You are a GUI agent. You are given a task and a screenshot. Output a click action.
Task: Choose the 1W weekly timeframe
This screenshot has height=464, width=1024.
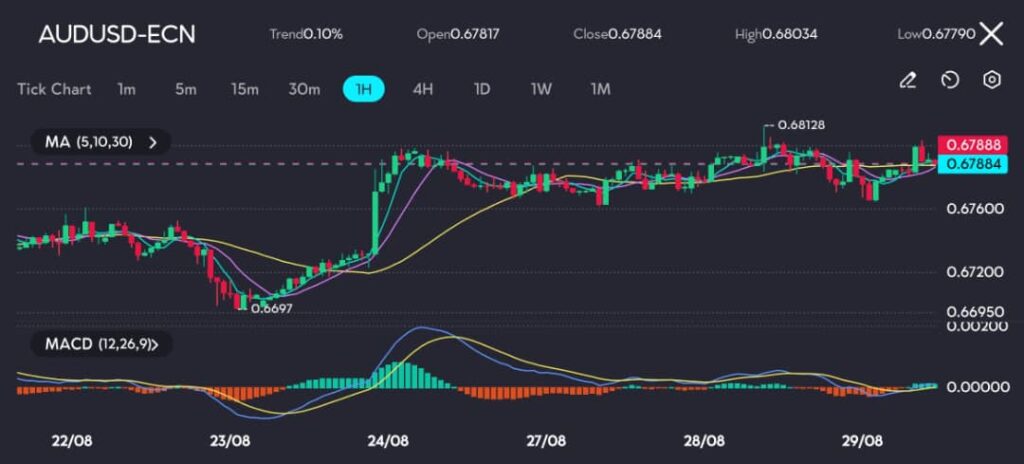(x=541, y=89)
